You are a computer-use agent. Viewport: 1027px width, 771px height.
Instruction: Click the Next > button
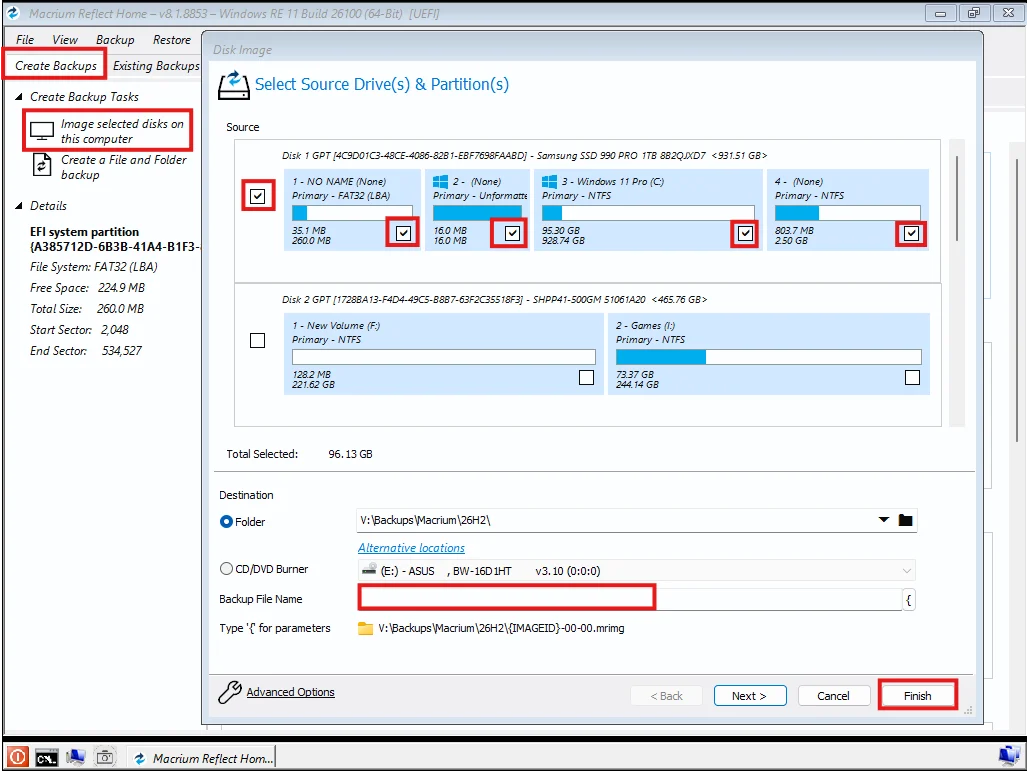tap(750, 696)
